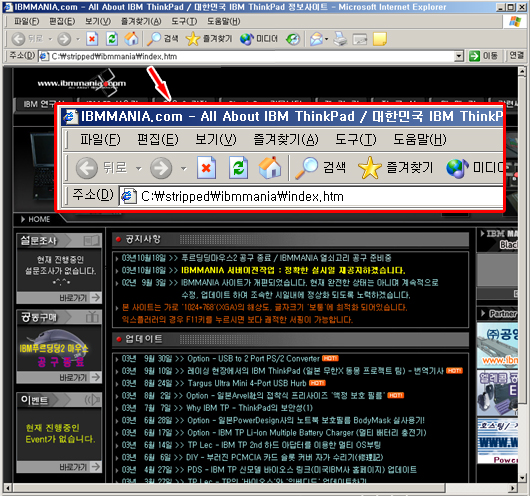Click the vertical scrollbar down arrow
This screenshot has width=530, height=496.
(x=522, y=478)
